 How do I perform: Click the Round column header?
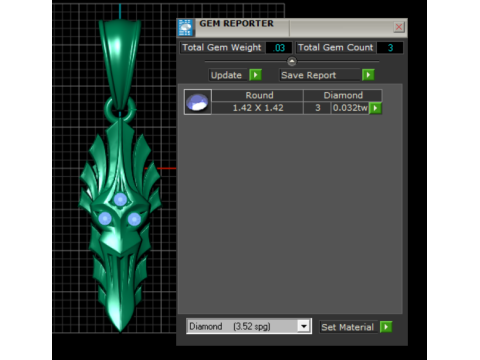[258, 95]
